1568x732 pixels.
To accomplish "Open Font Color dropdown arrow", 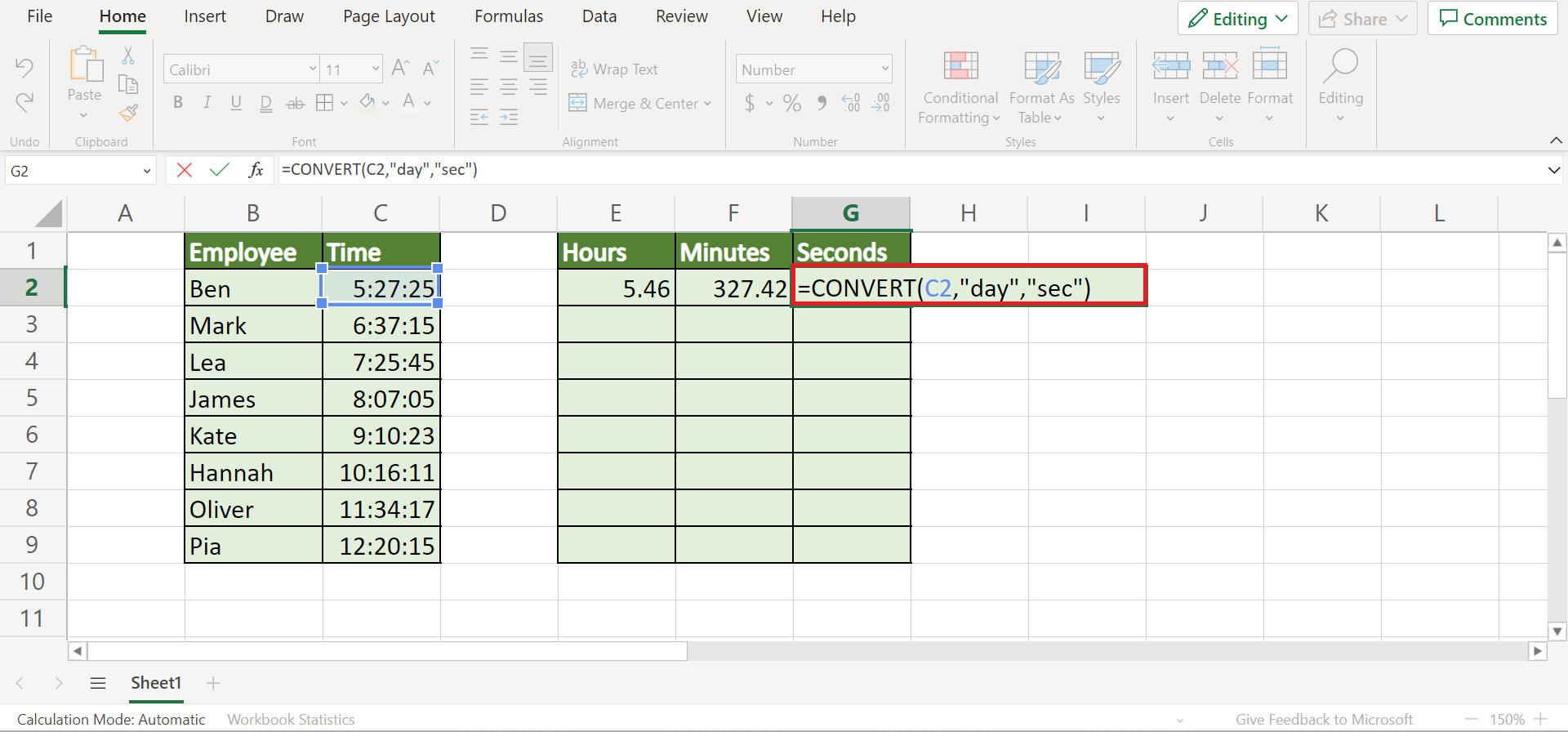I will click(427, 103).
